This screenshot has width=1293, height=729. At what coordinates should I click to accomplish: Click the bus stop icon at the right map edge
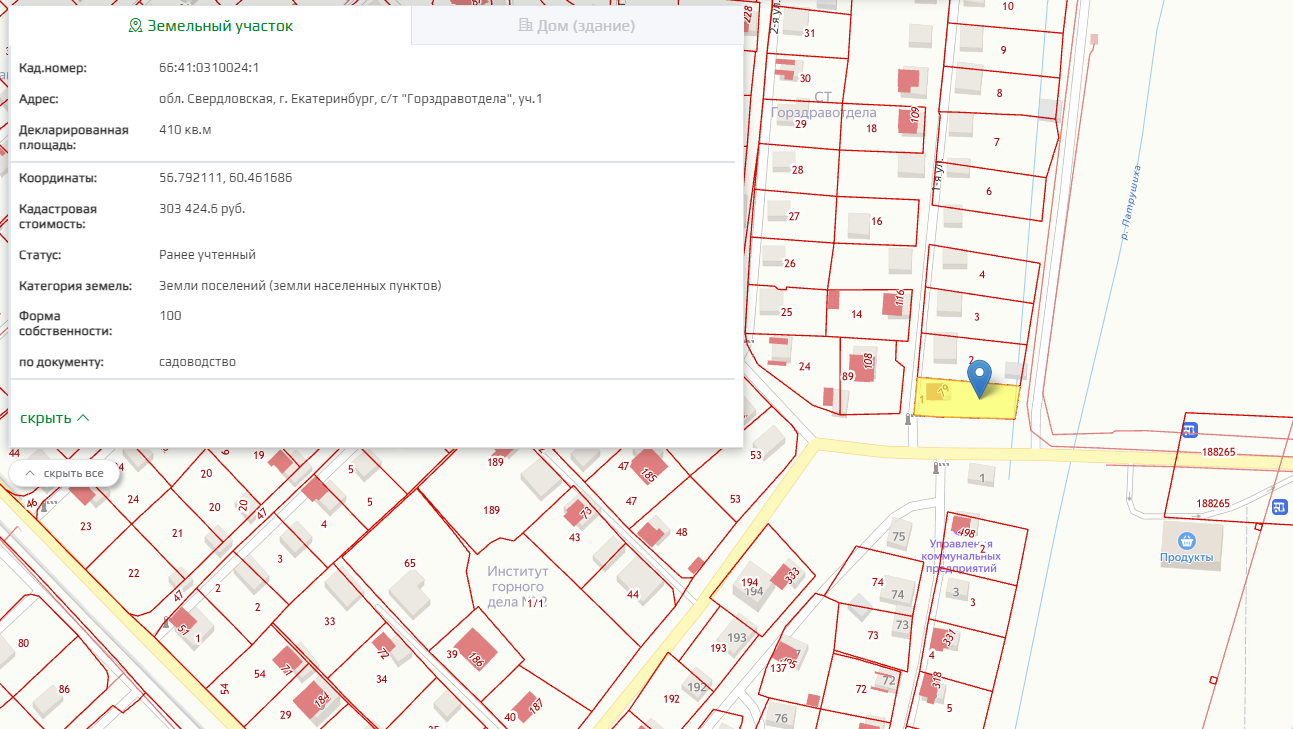pyautogui.click(x=1280, y=507)
